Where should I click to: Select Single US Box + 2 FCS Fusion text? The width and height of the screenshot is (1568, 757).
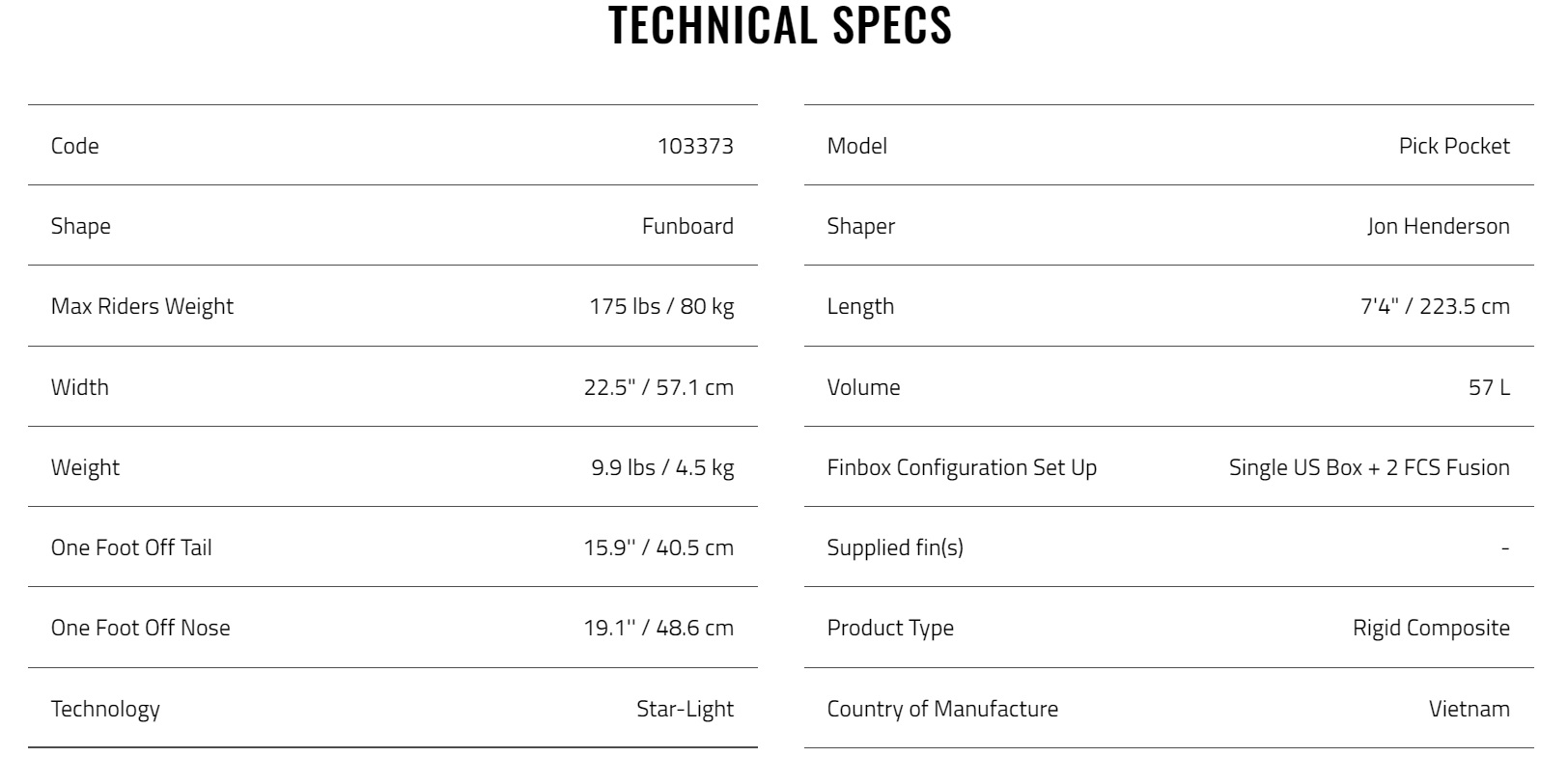click(x=1369, y=467)
